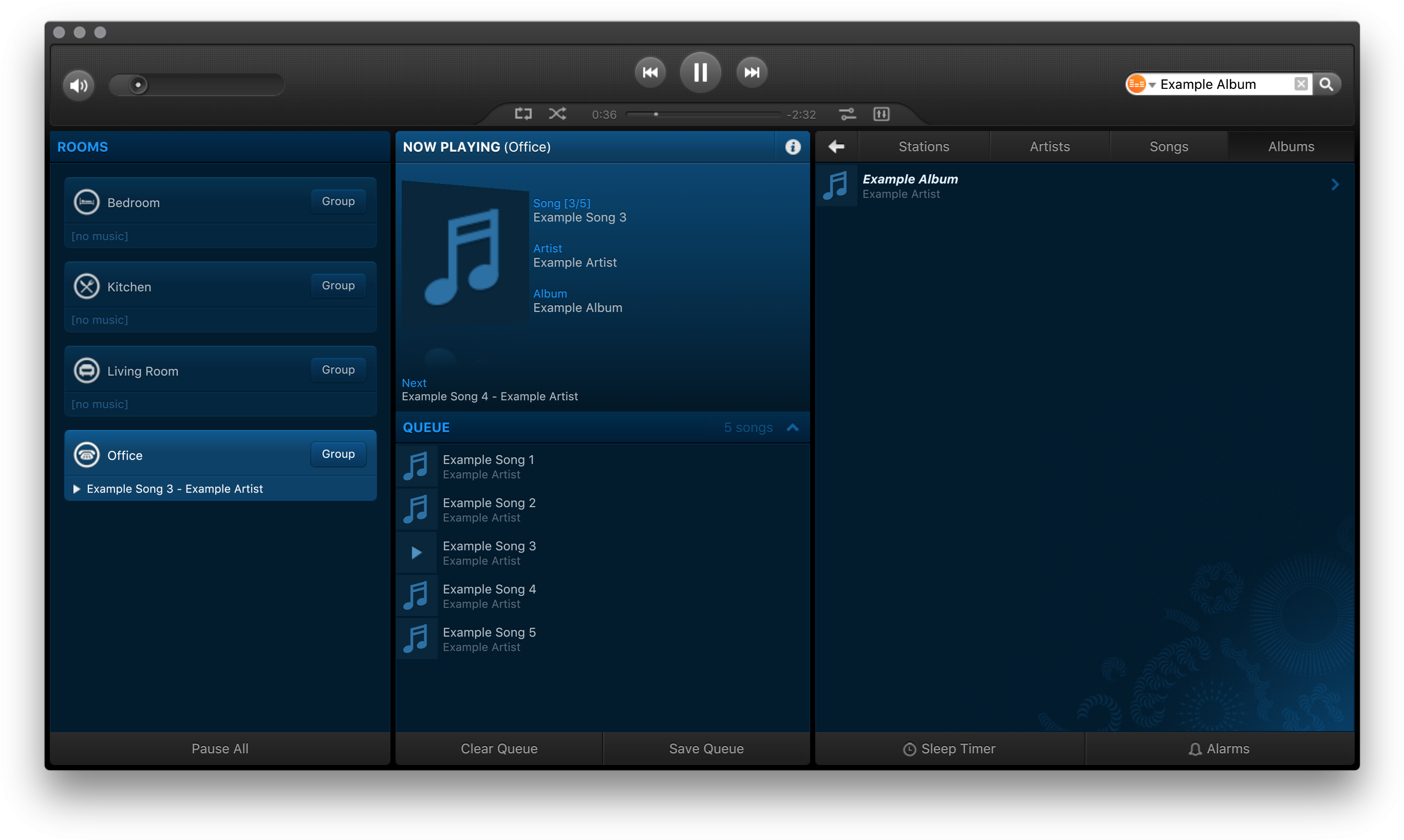Toggle repeat mode
This screenshot has width=1404, height=840.
(522, 113)
